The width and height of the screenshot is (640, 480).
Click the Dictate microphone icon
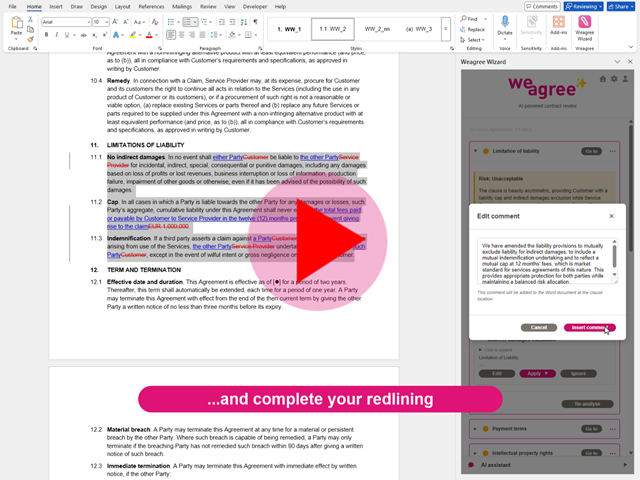(505, 22)
